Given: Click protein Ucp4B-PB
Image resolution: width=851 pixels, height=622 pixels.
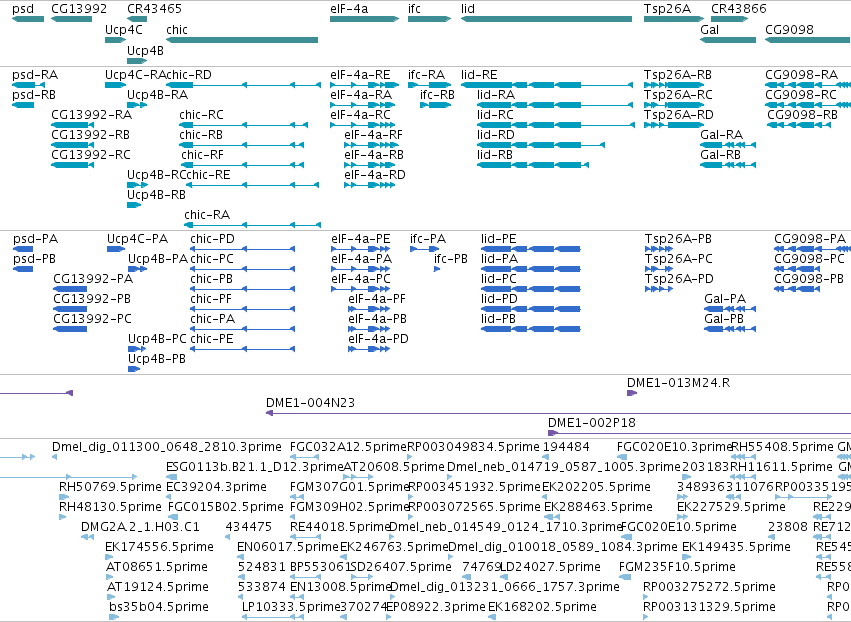Looking at the screenshot, I should pyautogui.click(x=134, y=369).
